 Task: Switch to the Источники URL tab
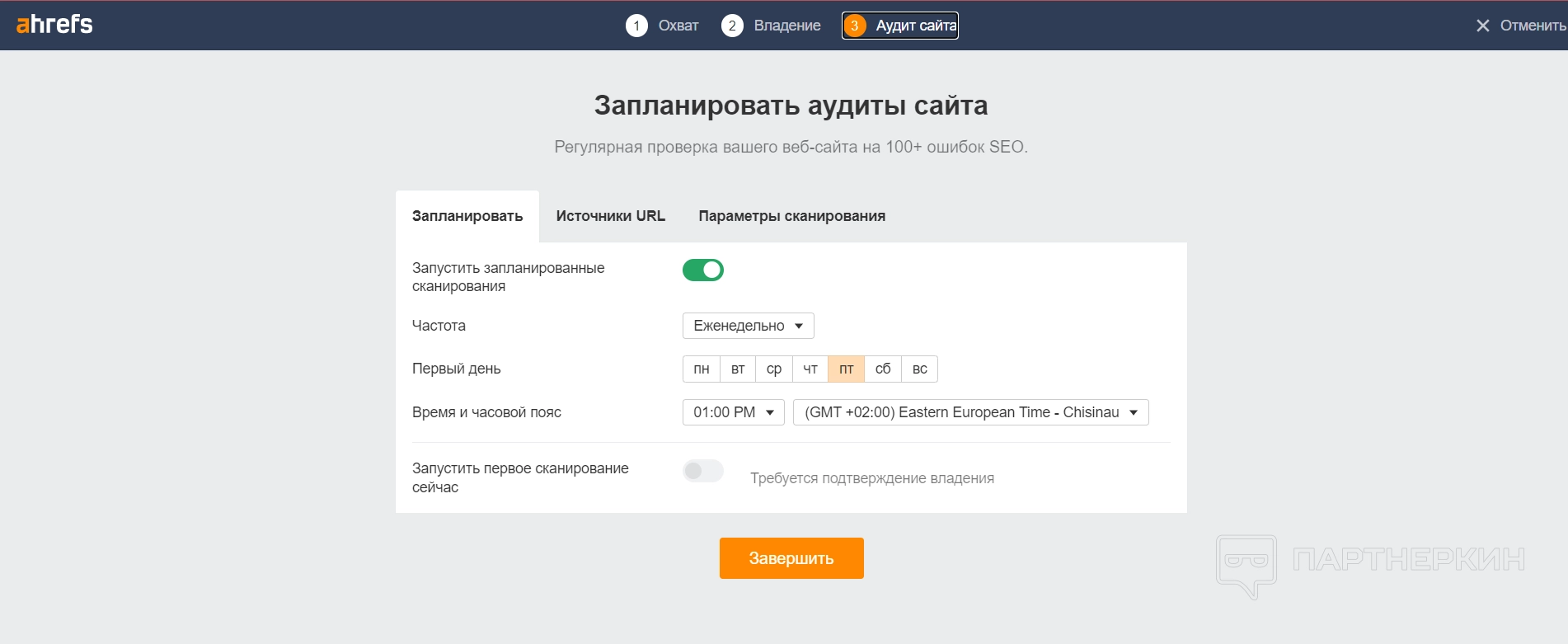pos(610,216)
